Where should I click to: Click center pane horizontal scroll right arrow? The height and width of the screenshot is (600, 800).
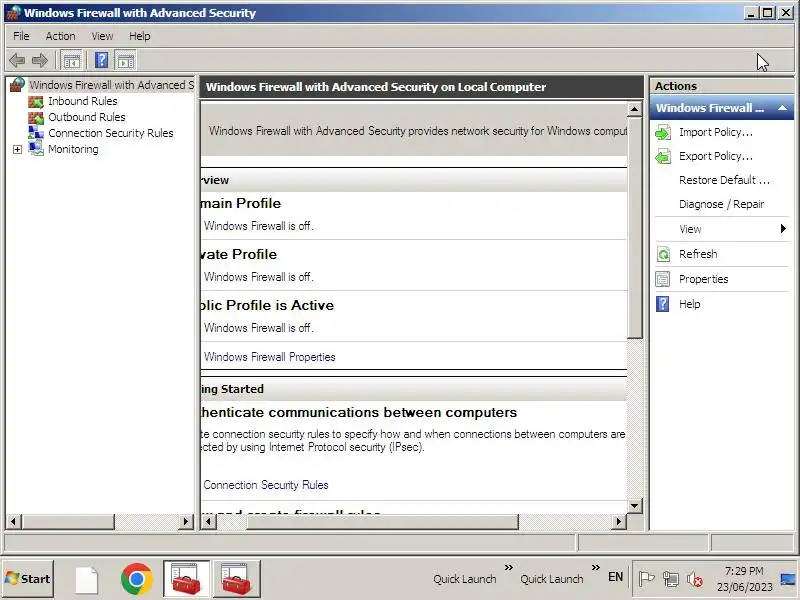coord(619,521)
